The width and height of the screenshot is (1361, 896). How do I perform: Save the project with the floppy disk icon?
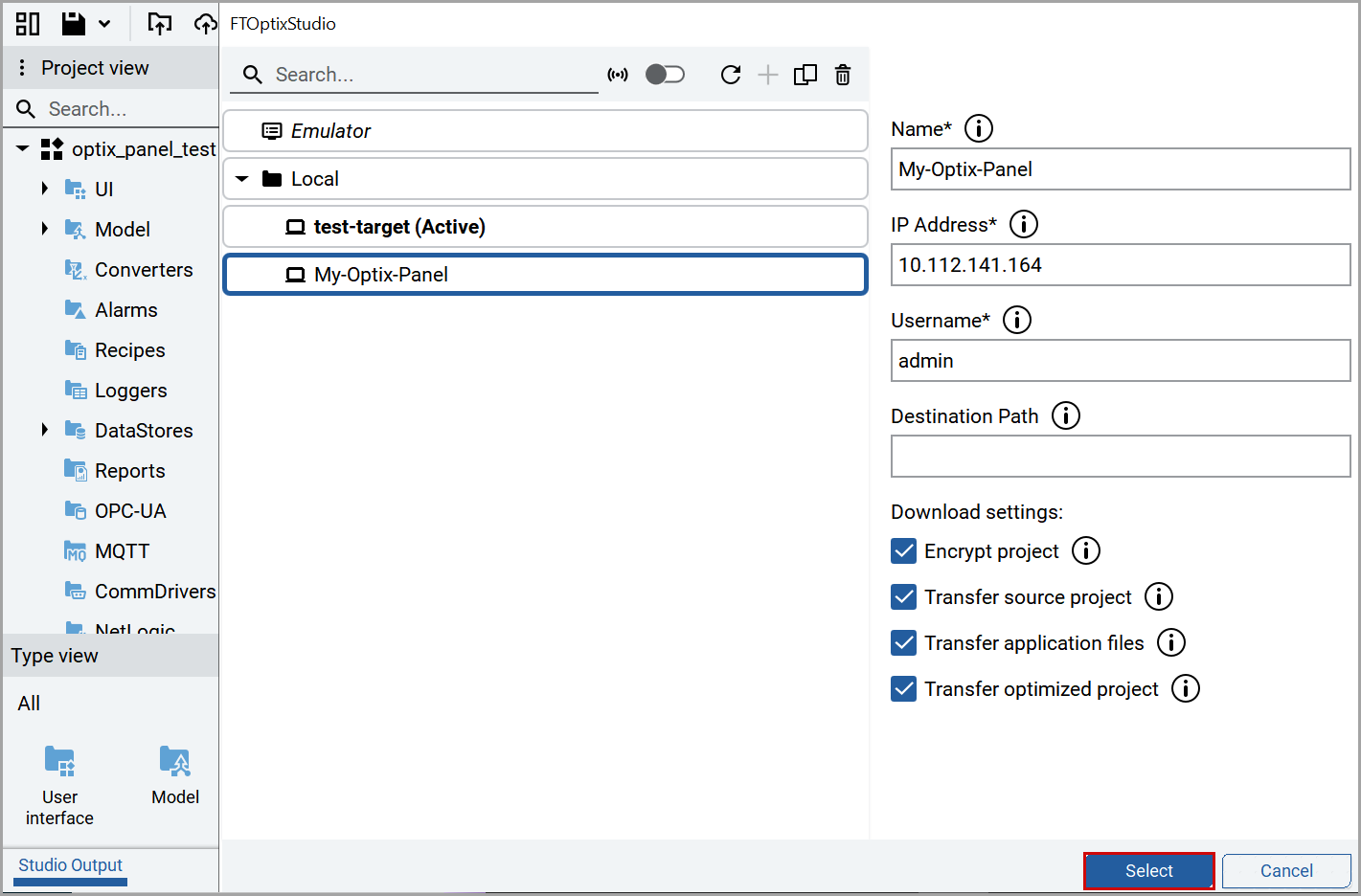74,24
